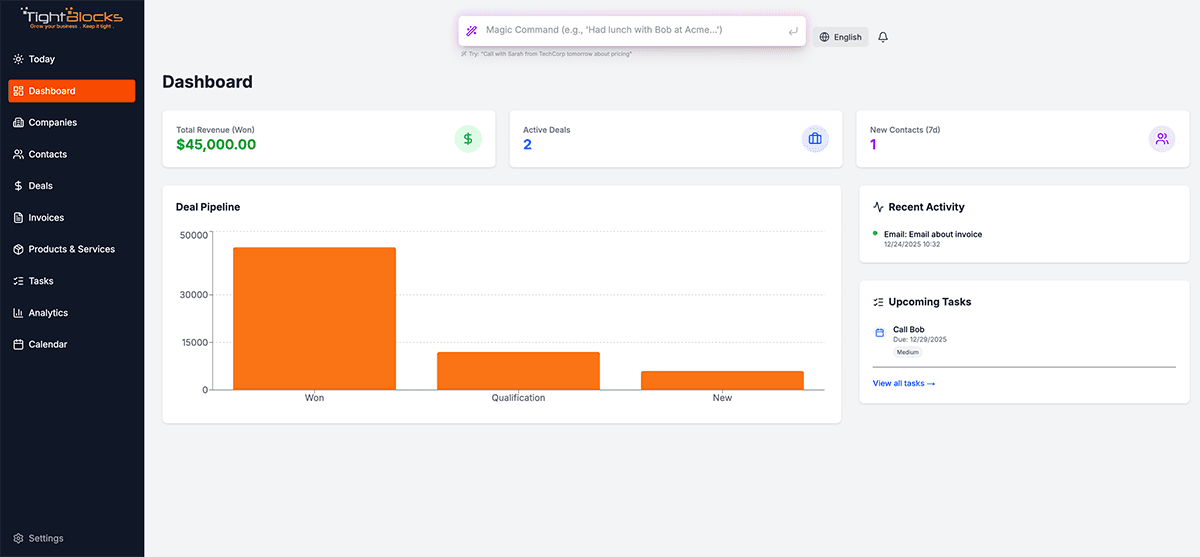Screen dimensions: 1200x557
Task: Click the Dashboard page heading
Action: [x=208, y=82]
